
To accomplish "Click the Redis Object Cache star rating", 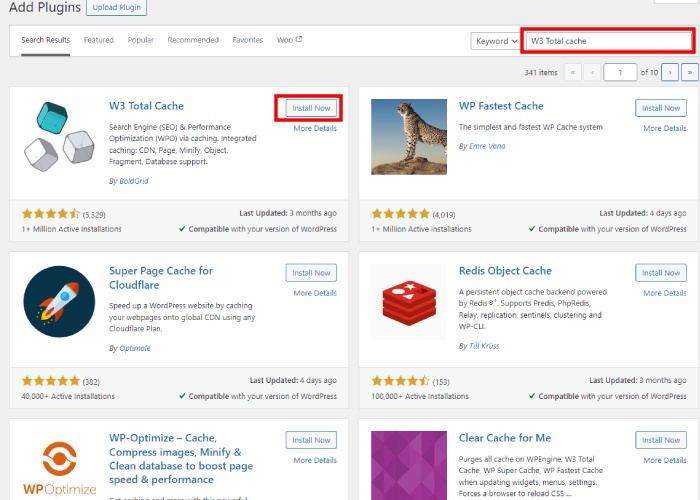I will 400,381.
